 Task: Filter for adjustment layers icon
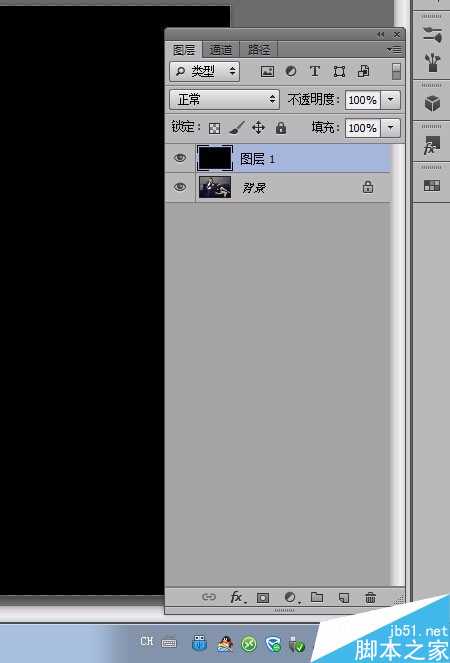(291, 71)
